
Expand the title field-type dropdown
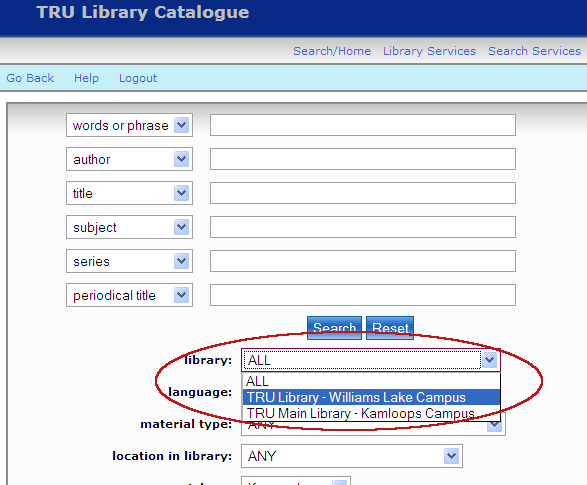130,193
